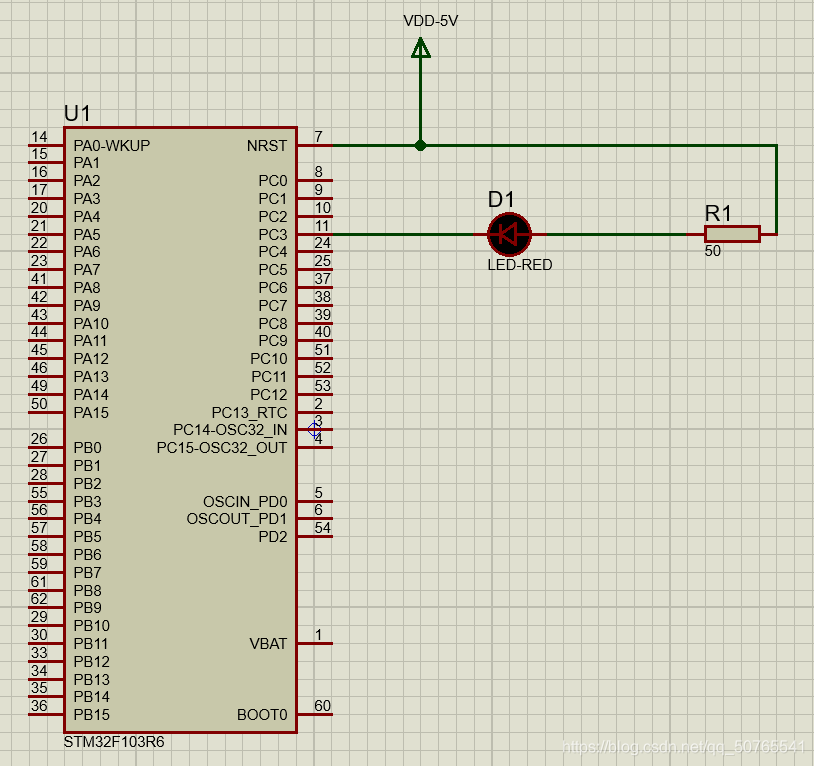This screenshot has height=766, width=814.
Task: Click the PB5 pin name
Action: [x=88, y=537]
